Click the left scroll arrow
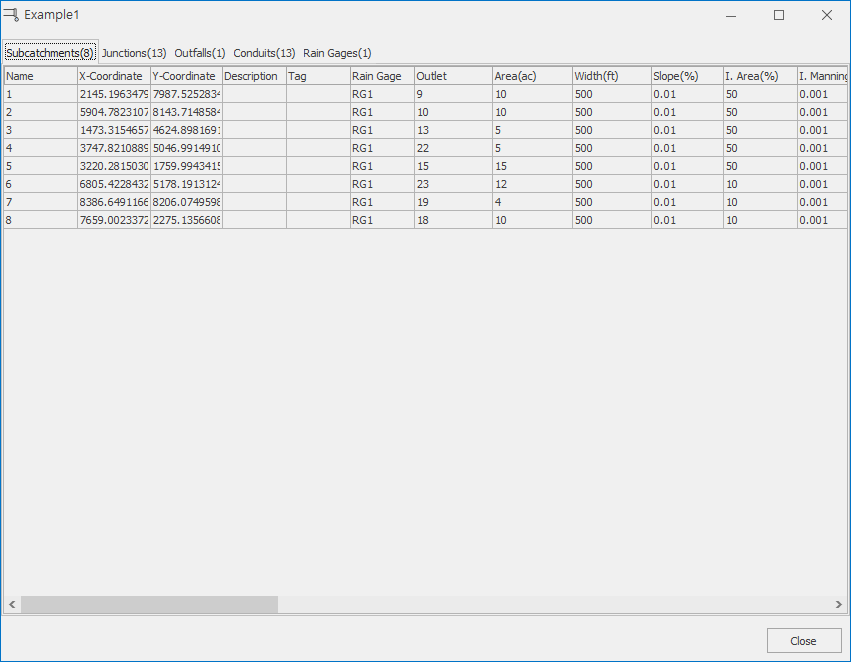The height and width of the screenshot is (662, 851). (x=12, y=604)
